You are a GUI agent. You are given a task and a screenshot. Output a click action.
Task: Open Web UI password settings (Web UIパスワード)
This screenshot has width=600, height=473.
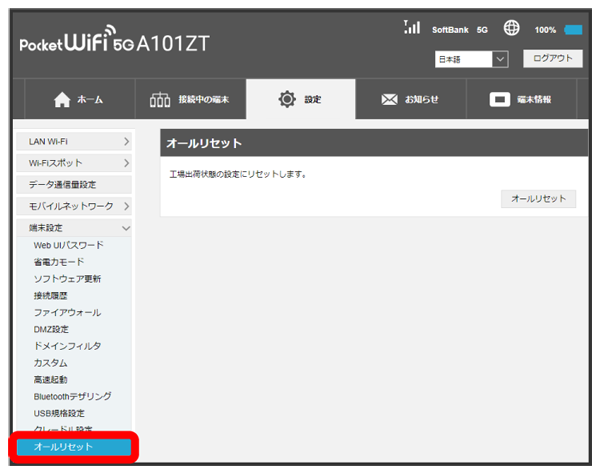(68, 245)
